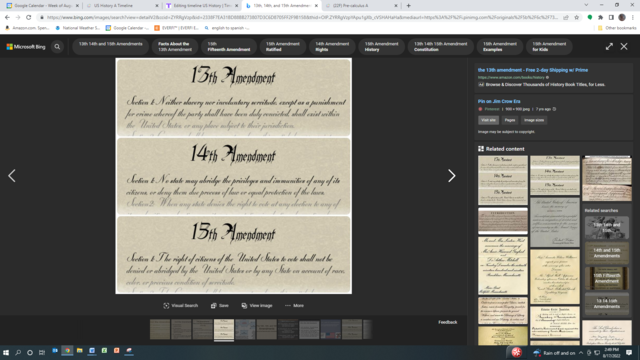Open the green extension icon
The height and width of the screenshot is (360, 640).
coord(590,17)
